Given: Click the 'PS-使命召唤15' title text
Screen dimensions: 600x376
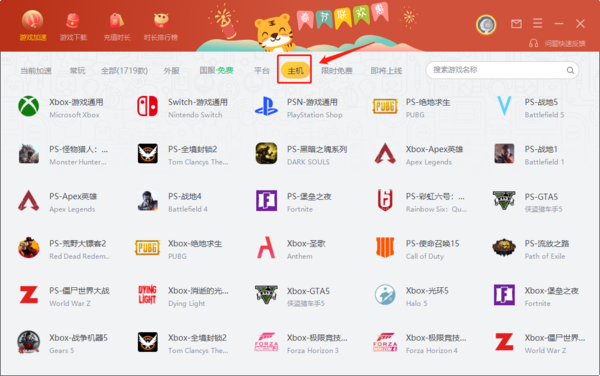Looking at the screenshot, I should click(432, 244).
